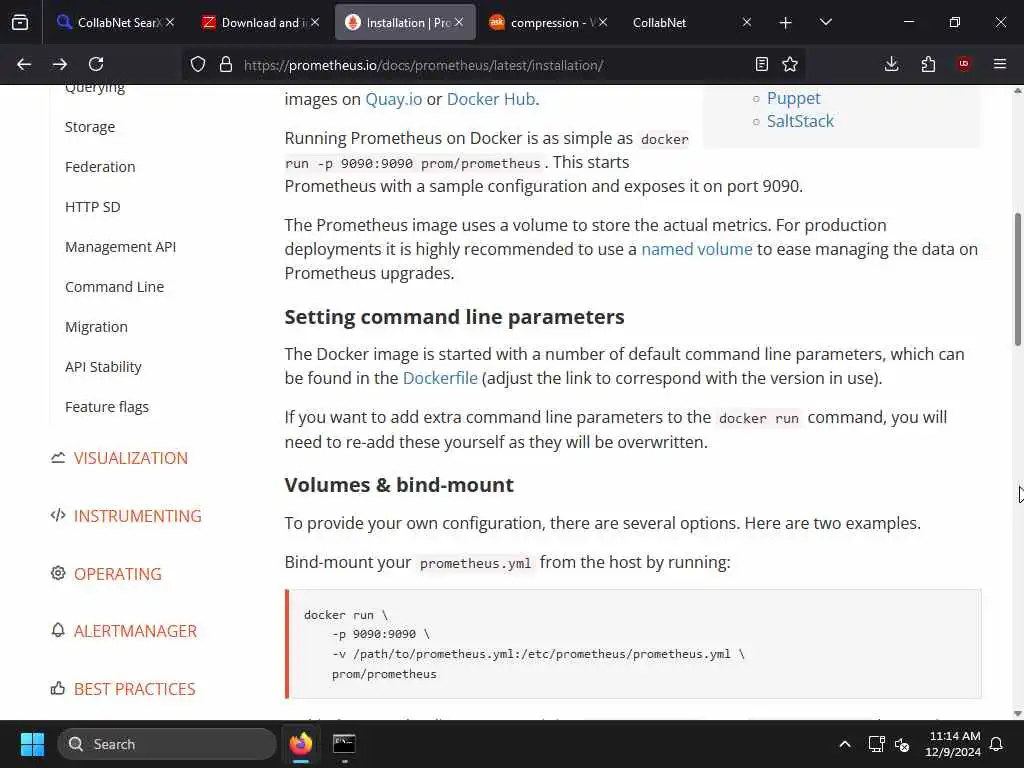Screen dimensions: 1024x768
Task: Reload the current page
Action: tap(96, 64)
